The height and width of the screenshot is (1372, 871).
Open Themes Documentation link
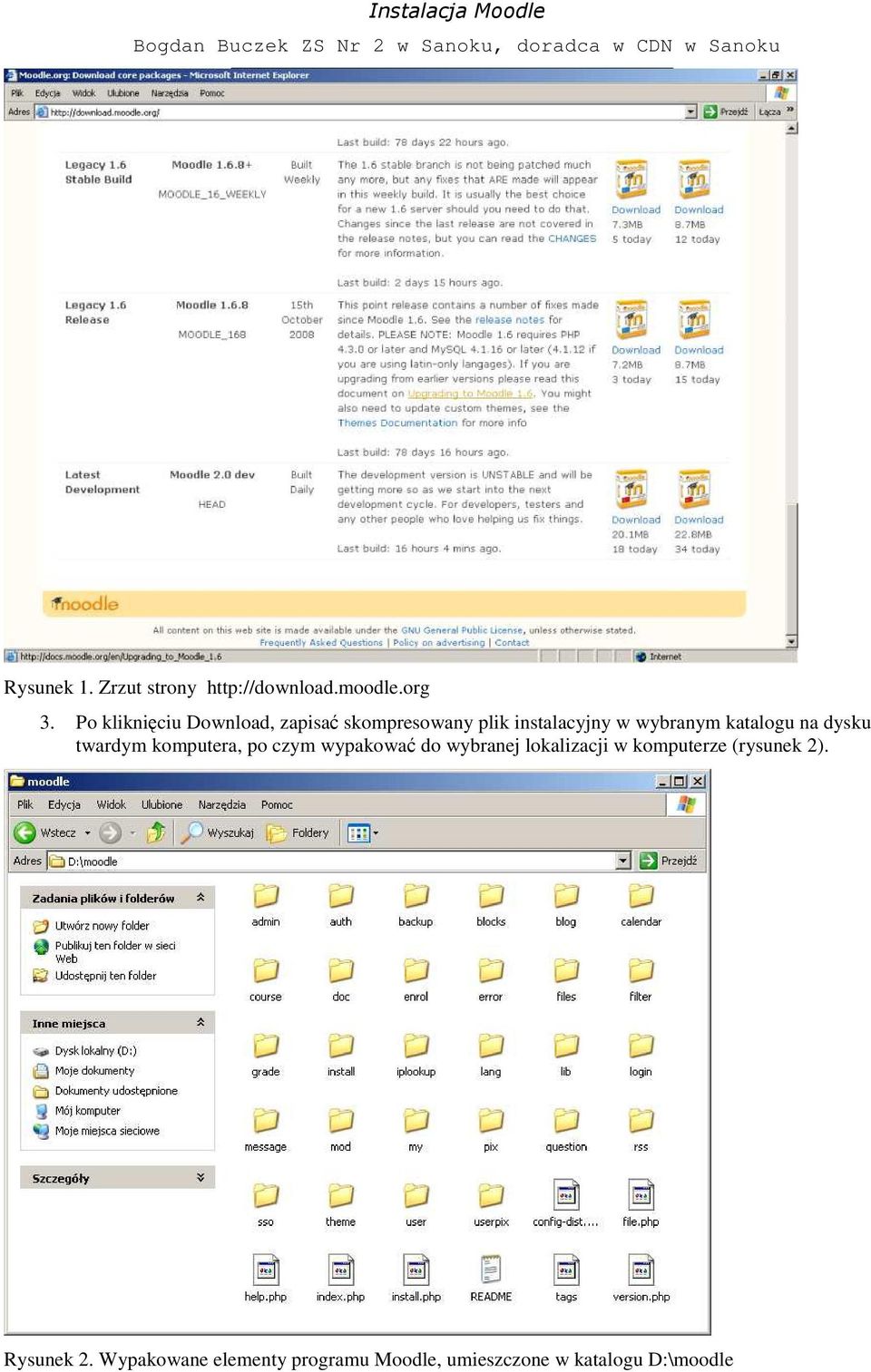(x=397, y=423)
